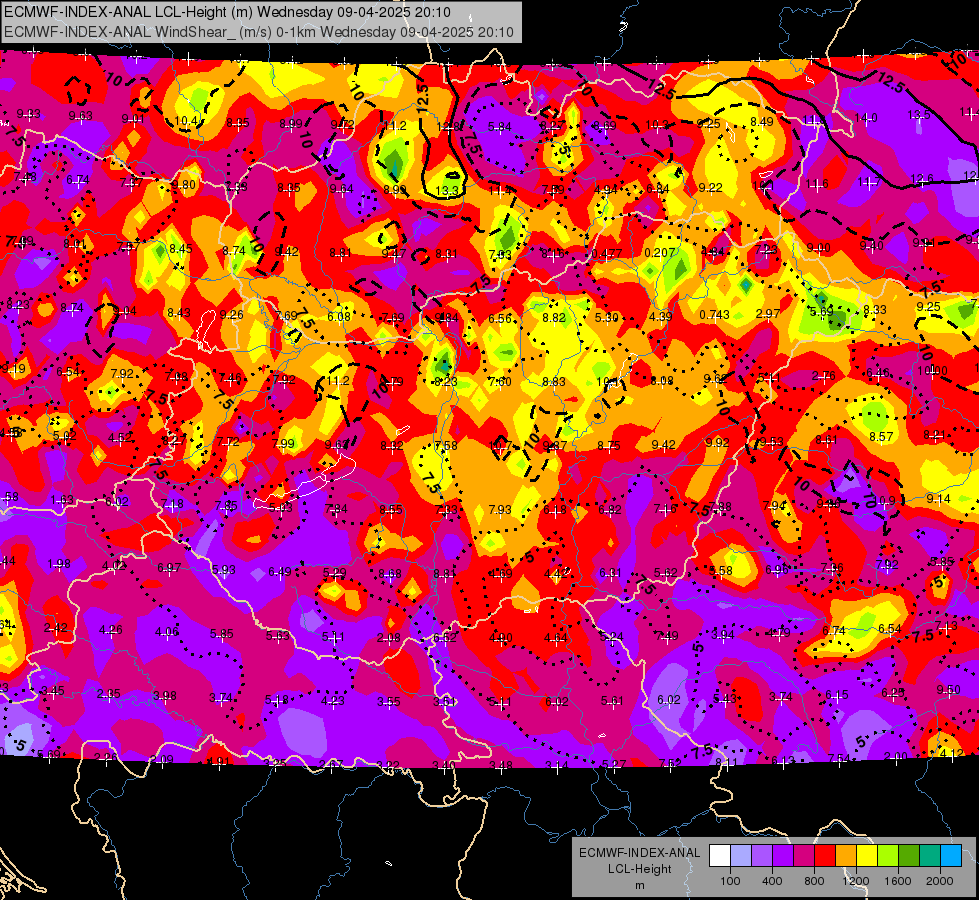Image resolution: width=979 pixels, height=900 pixels.
Task: Click the teal legend swatch left of 2000
Action: click(x=930, y=856)
